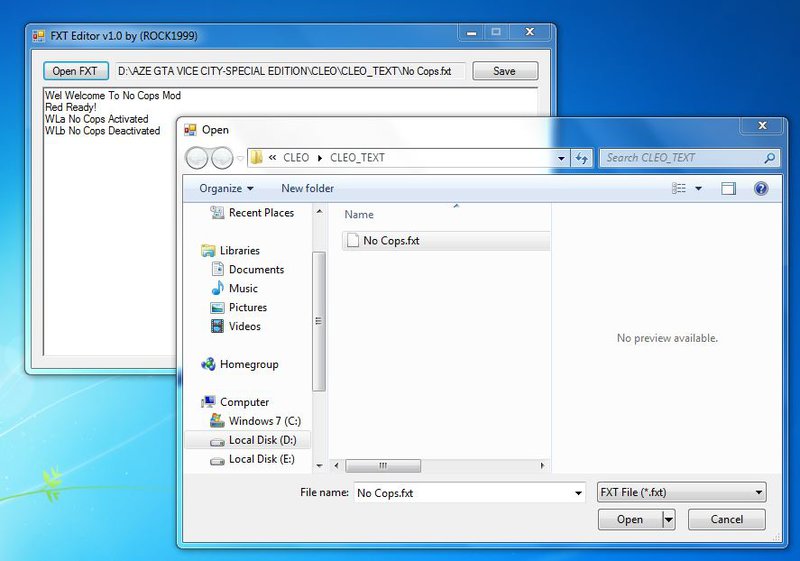
Task: Close the Open dialog with X
Action: coord(762,125)
